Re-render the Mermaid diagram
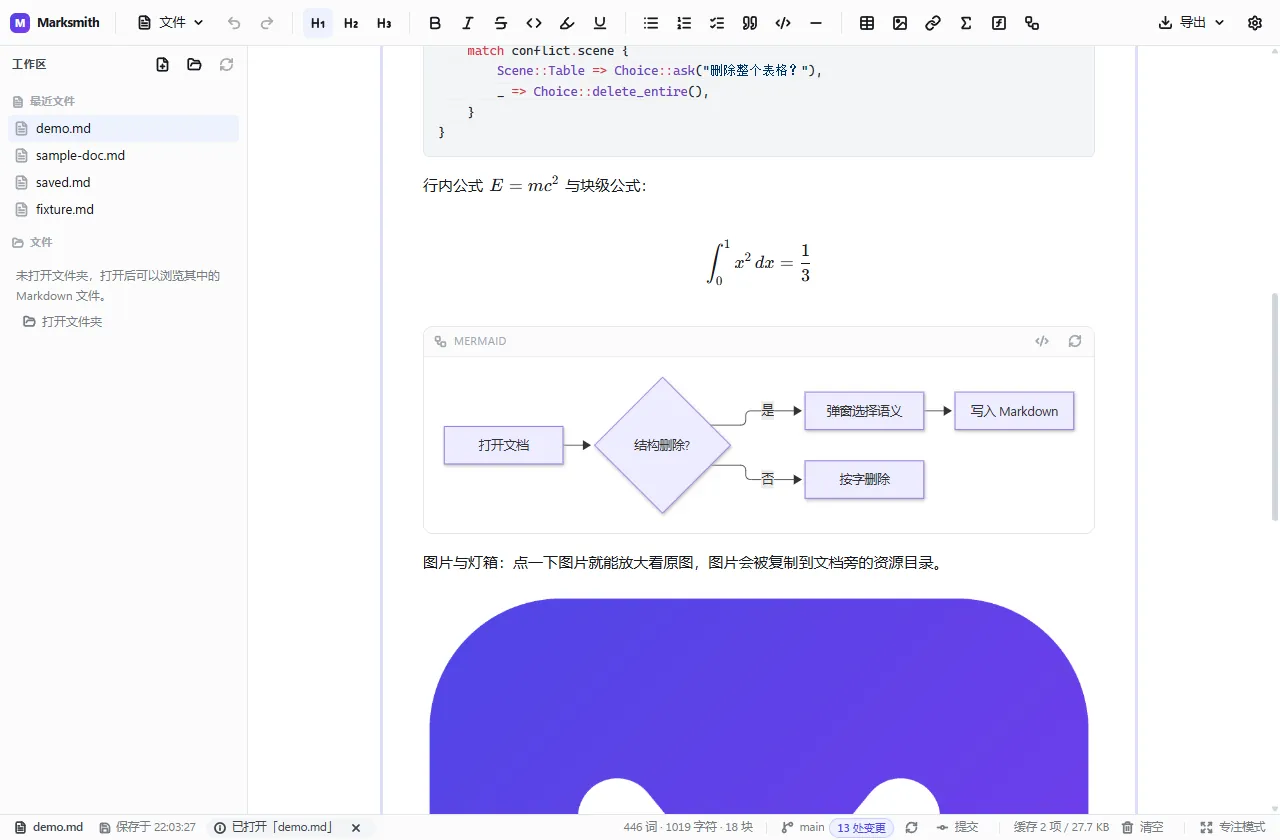1280x840 pixels. click(x=1075, y=341)
